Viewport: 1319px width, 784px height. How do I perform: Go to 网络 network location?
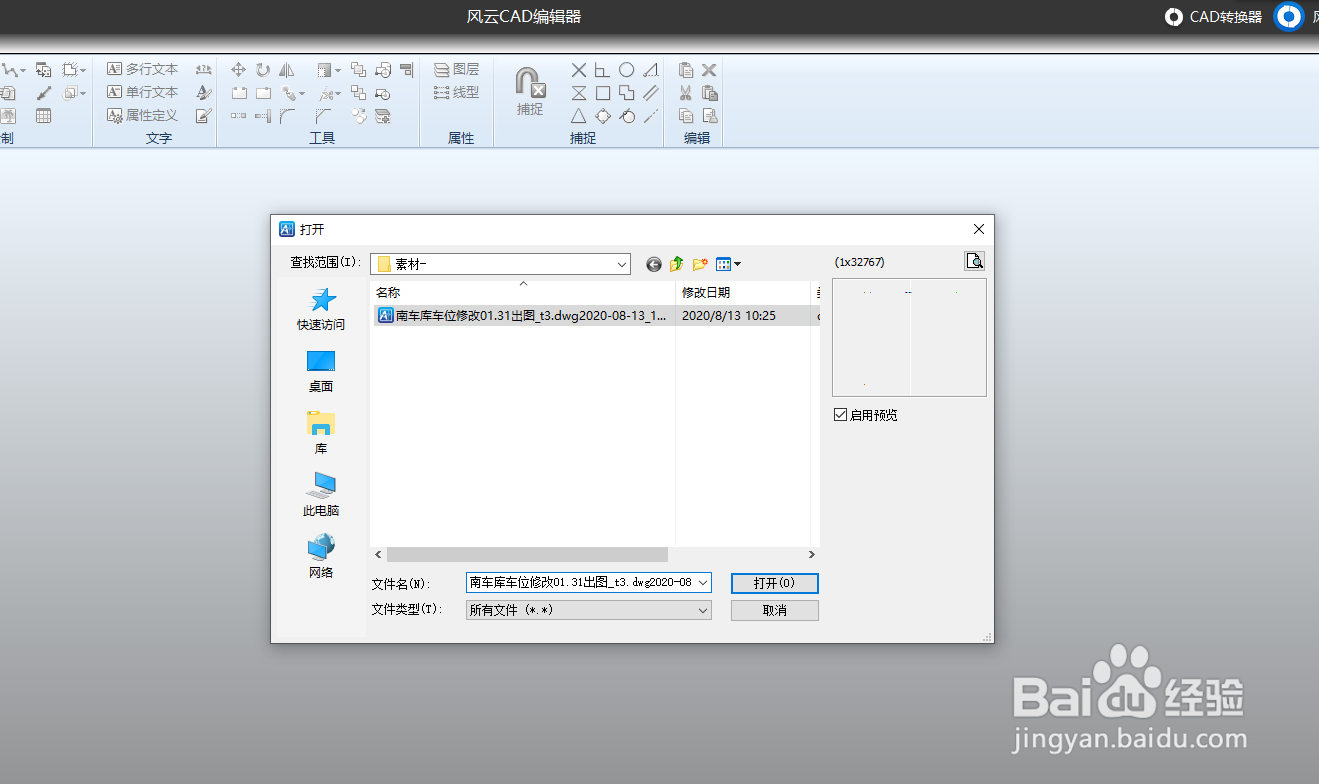pos(321,557)
